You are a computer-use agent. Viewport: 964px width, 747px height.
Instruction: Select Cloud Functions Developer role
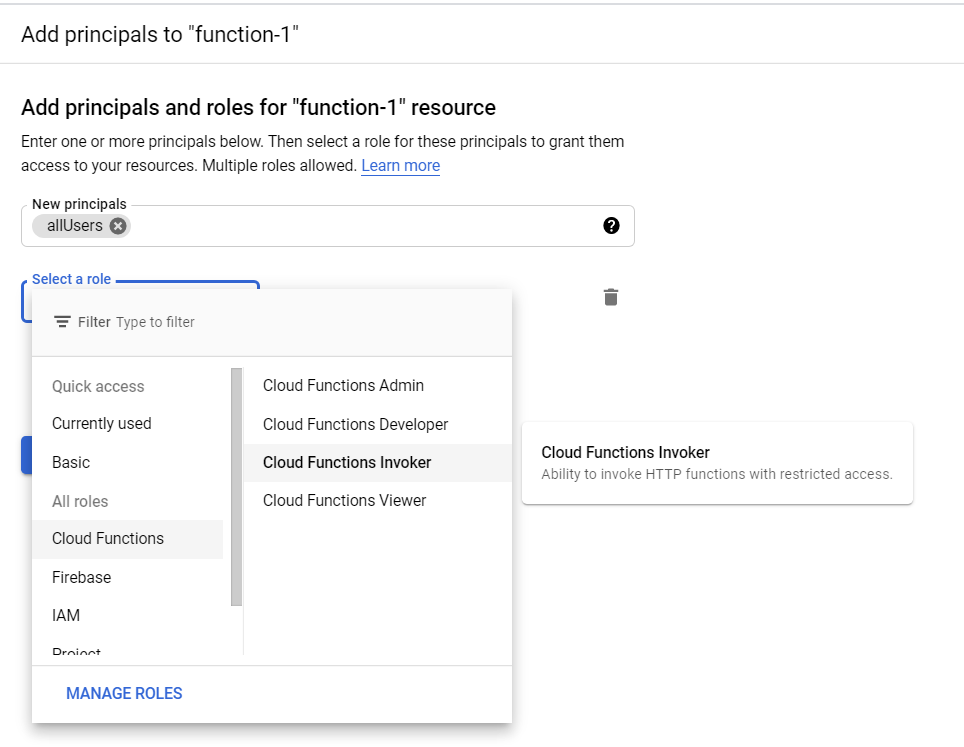(x=355, y=424)
